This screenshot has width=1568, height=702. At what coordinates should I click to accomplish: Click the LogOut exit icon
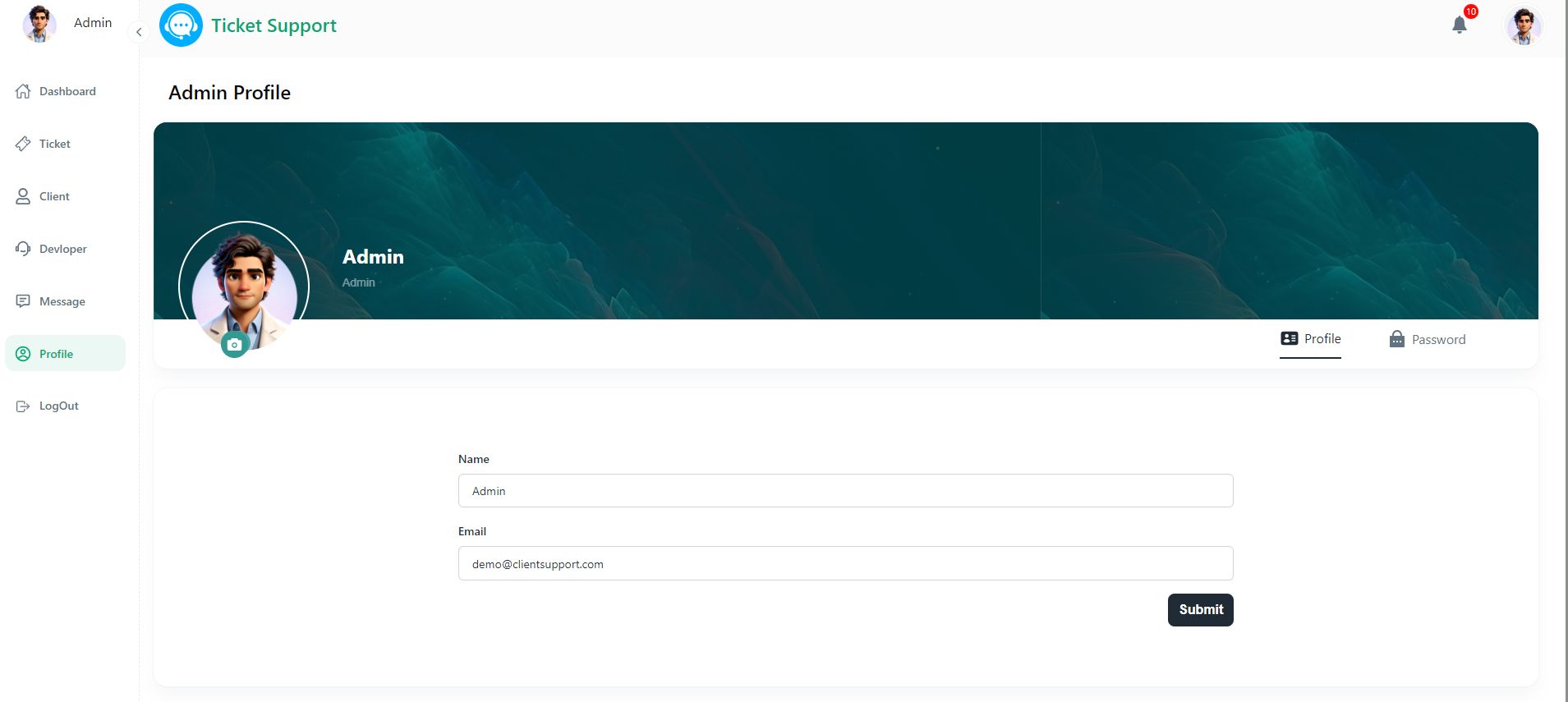(x=23, y=406)
